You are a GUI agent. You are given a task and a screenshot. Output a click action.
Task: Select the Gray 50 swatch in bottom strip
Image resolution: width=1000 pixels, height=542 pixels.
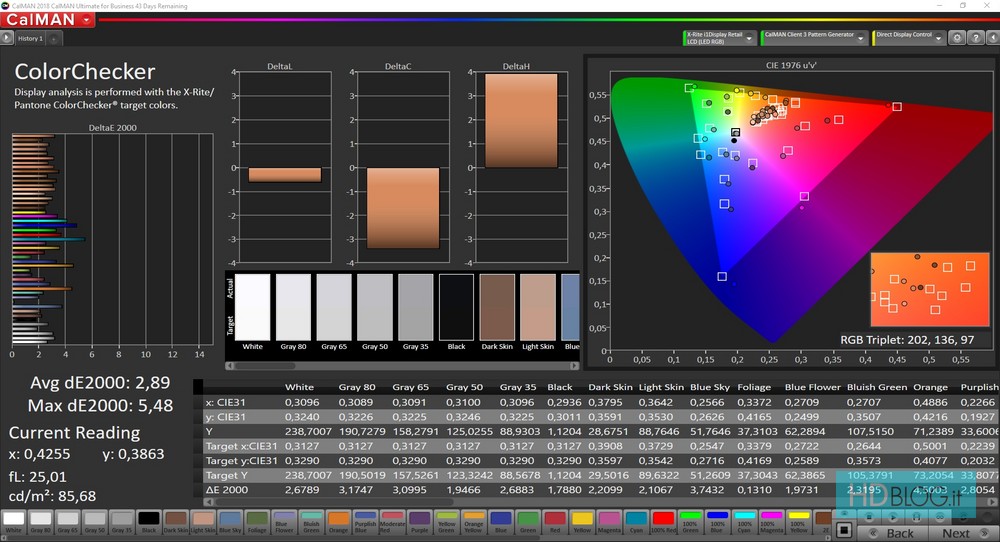pos(94,522)
